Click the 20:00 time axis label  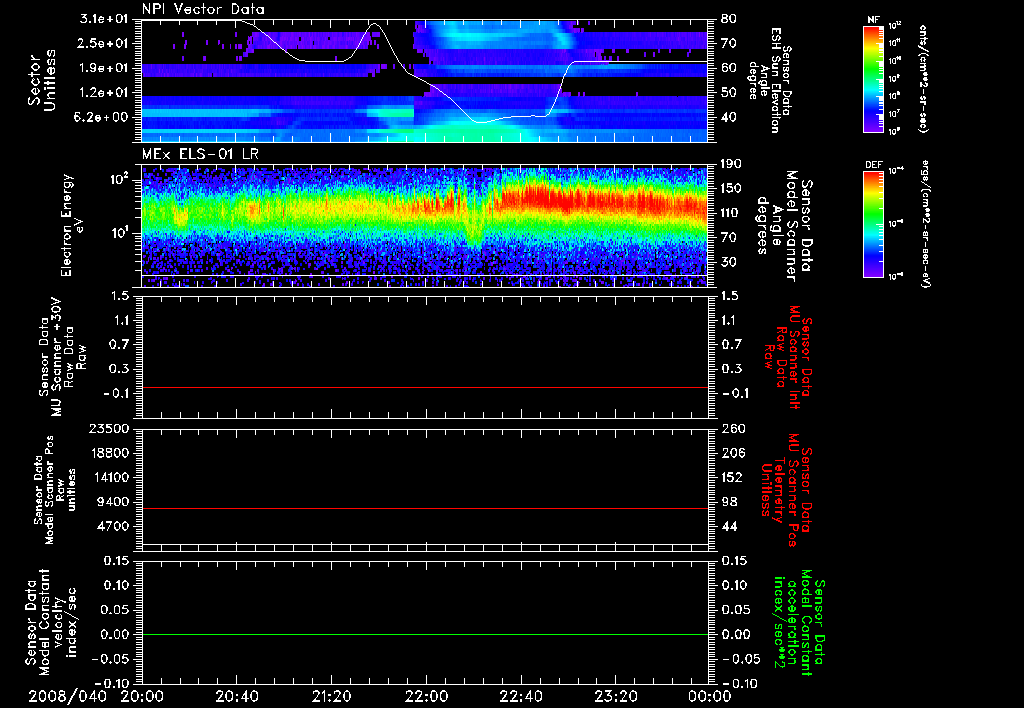tap(143, 696)
